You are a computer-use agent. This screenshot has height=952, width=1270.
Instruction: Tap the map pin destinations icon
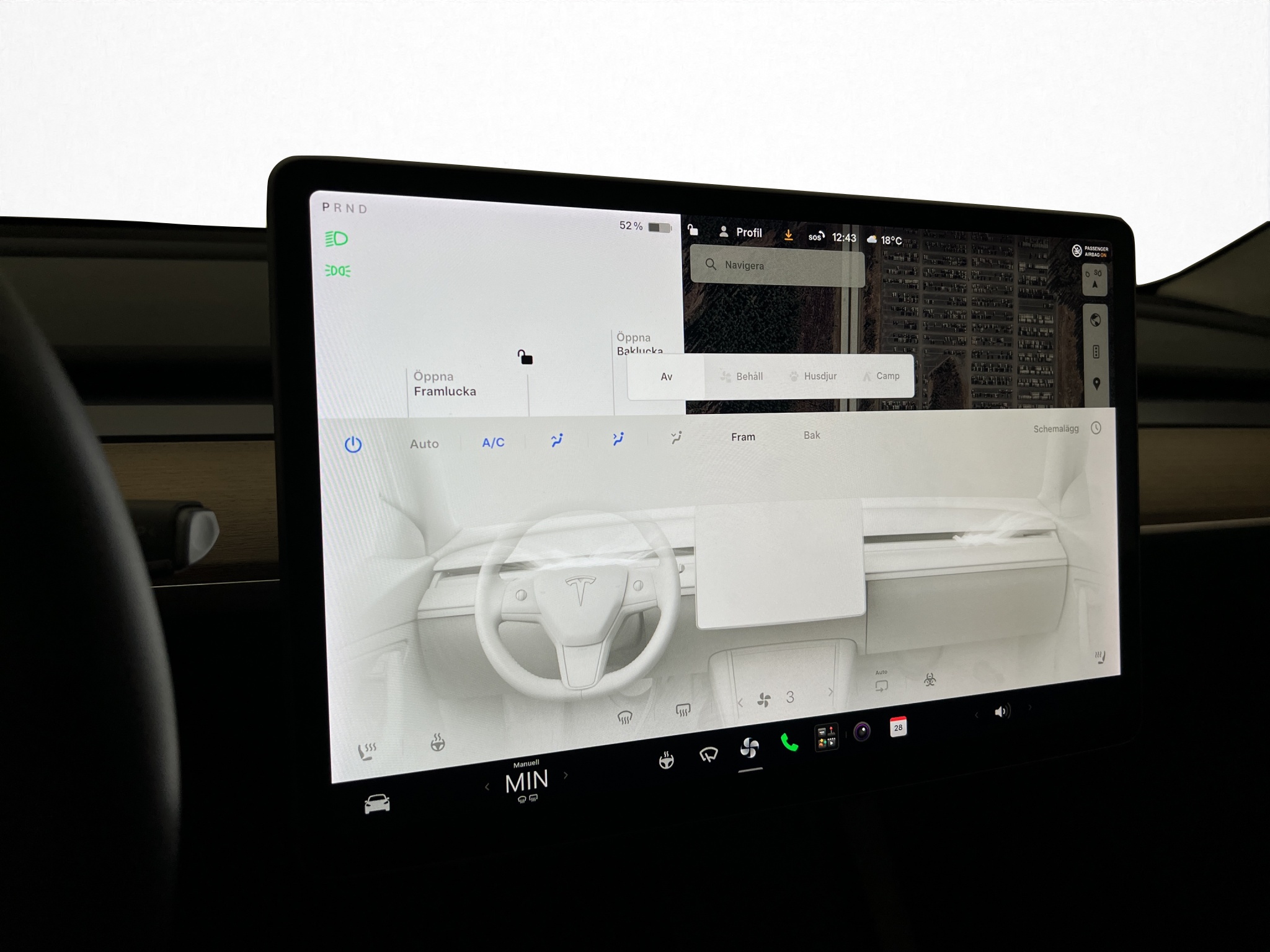[1096, 384]
